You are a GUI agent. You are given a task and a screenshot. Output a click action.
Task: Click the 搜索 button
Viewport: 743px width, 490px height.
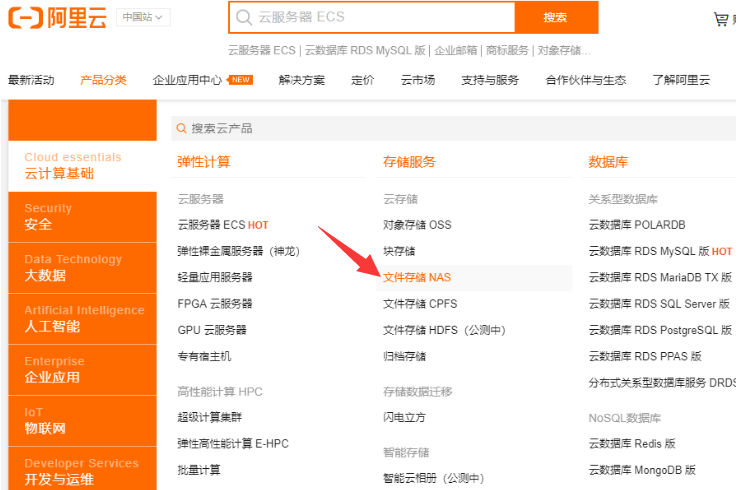(x=556, y=18)
